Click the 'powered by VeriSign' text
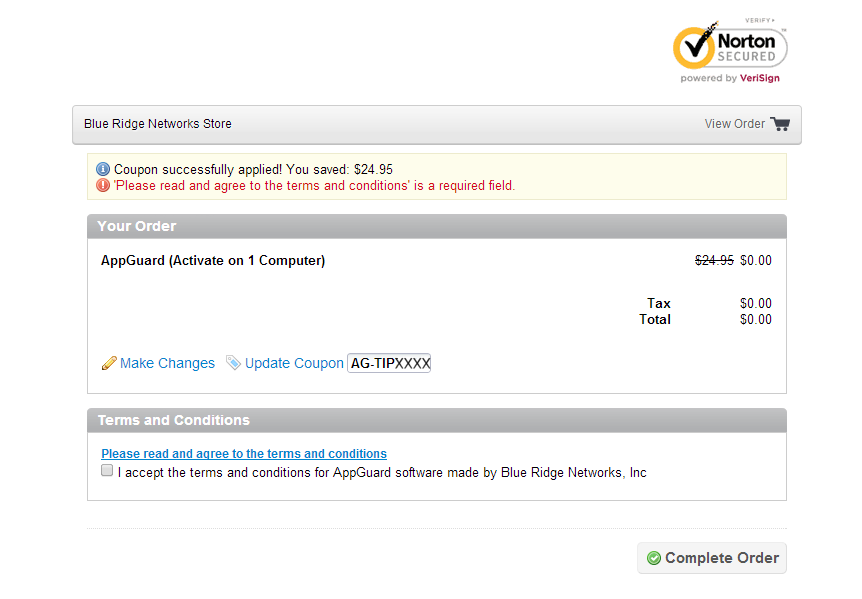 (x=730, y=78)
